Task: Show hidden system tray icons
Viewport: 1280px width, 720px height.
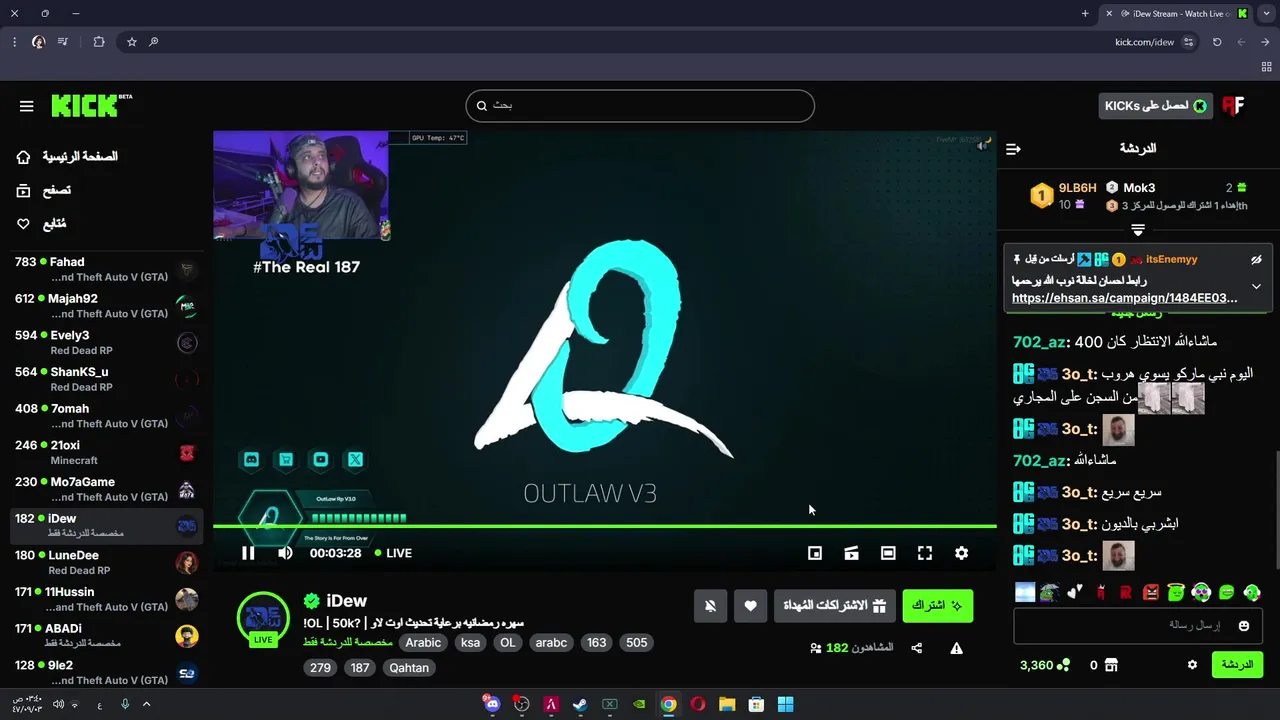Action: (x=146, y=704)
